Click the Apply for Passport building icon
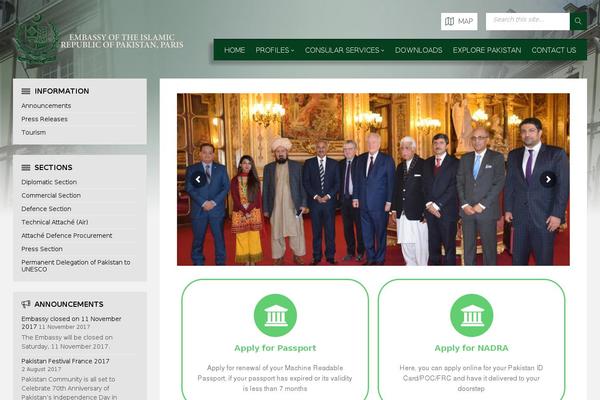The height and width of the screenshot is (400, 600). click(x=276, y=315)
